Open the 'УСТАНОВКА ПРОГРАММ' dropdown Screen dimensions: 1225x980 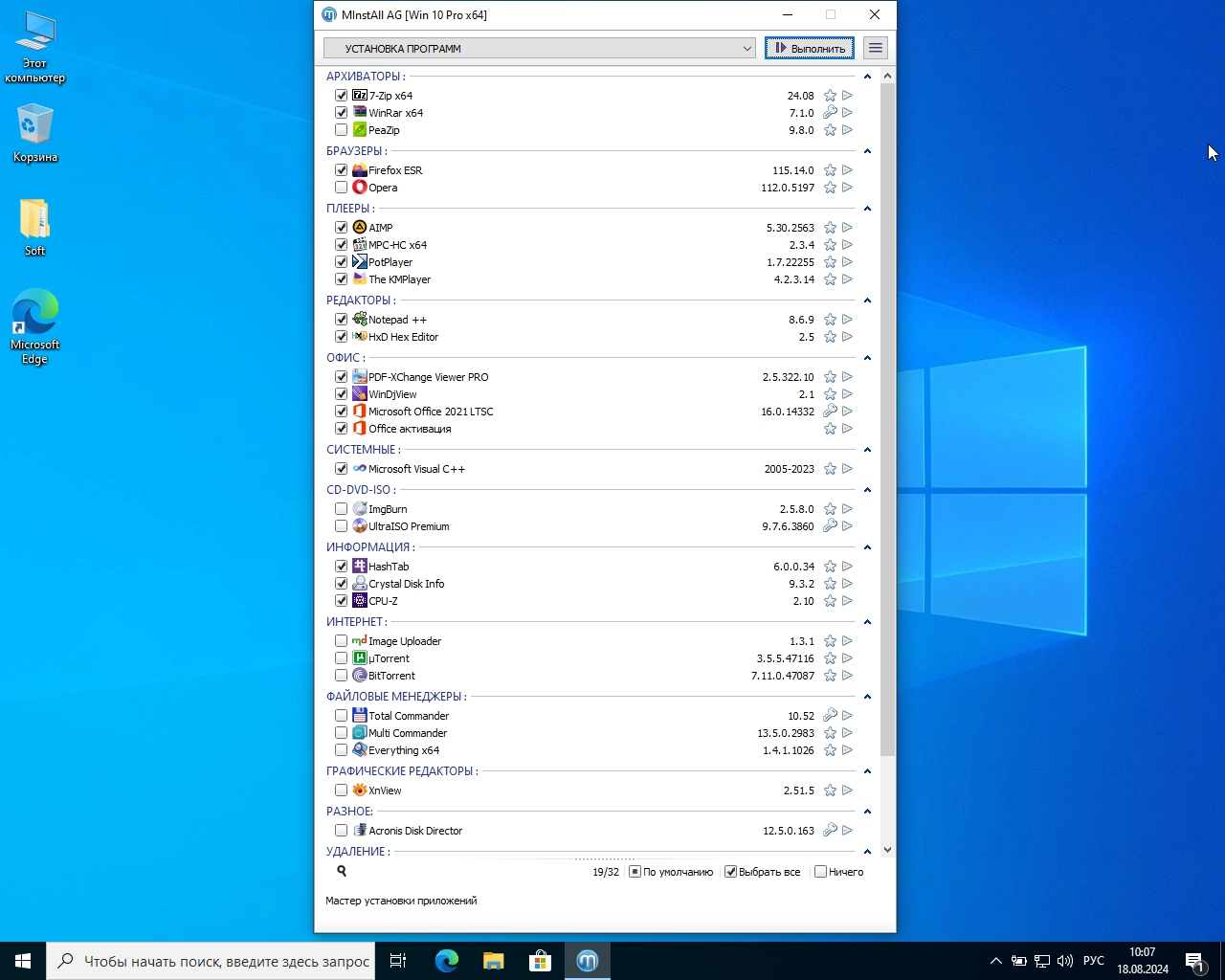540,48
